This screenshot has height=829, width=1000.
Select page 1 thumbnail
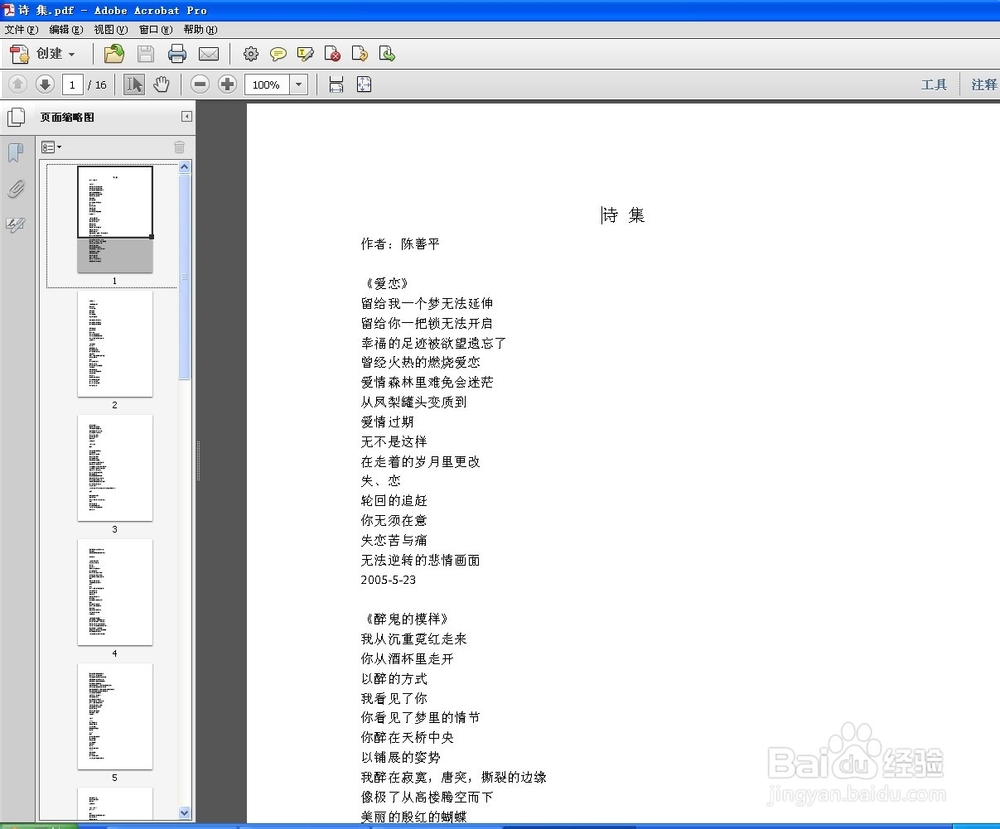tap(115, 219)
